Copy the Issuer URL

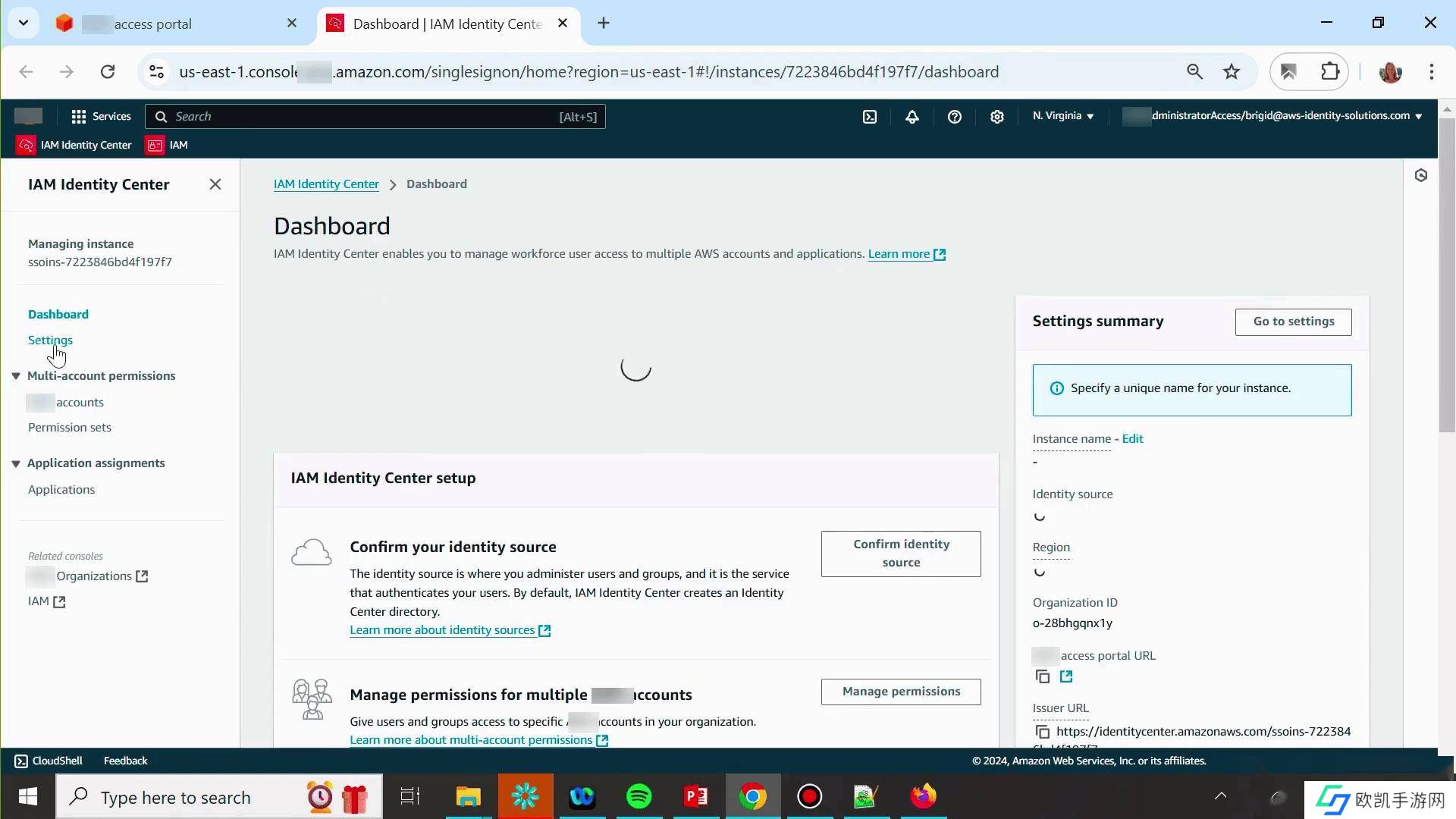tap(1043, 732)
